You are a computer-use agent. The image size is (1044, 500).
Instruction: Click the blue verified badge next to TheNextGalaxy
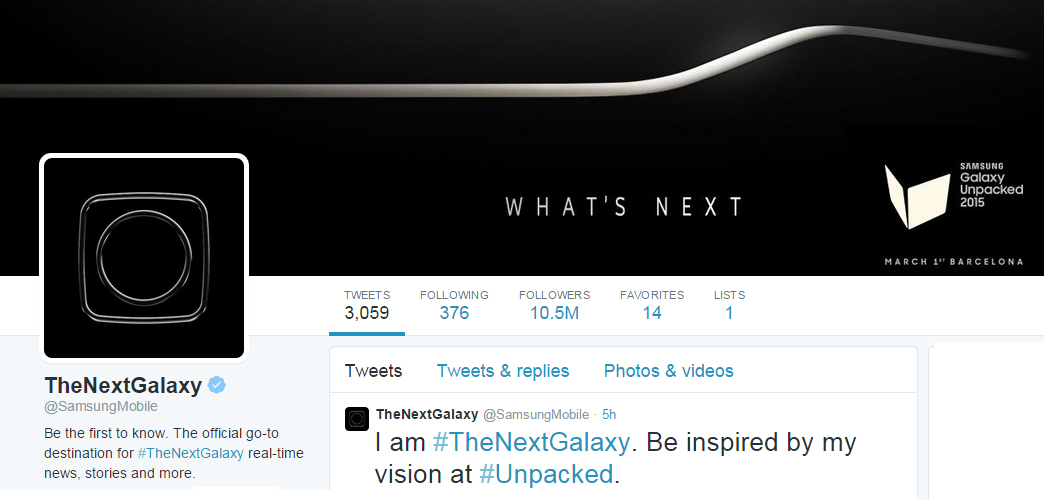(216, 385)
